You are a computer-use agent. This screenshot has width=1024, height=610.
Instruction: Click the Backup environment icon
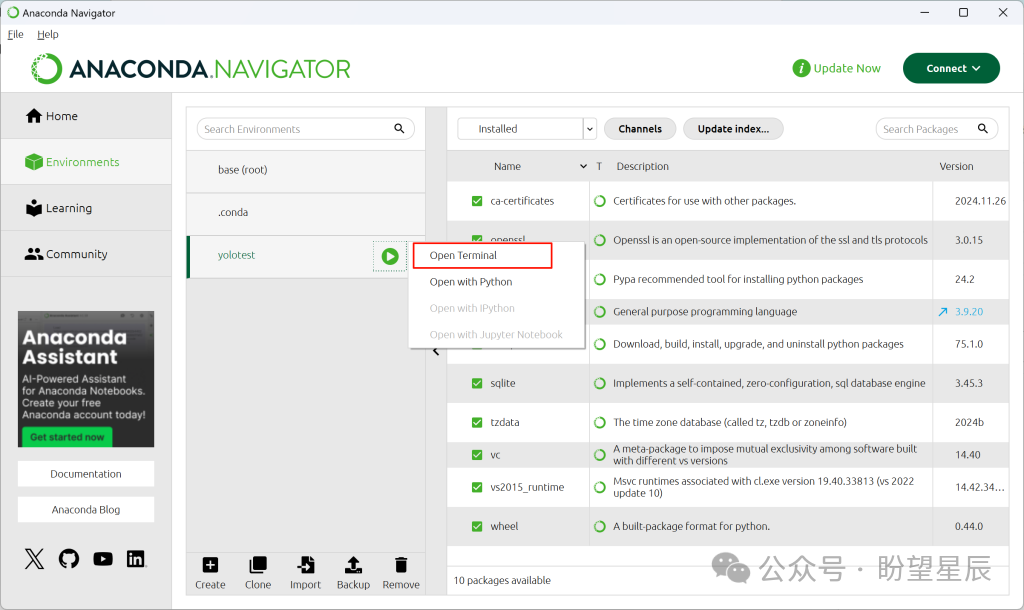(353, 565)
